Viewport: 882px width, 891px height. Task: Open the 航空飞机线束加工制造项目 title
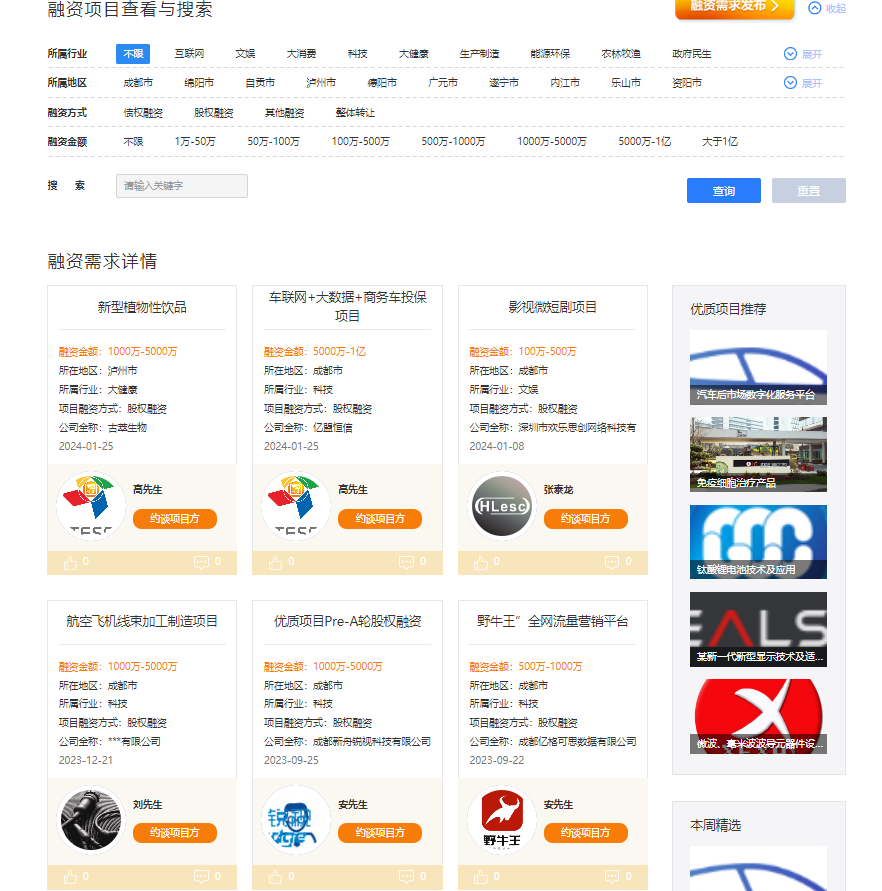click(x=142, y=622)
